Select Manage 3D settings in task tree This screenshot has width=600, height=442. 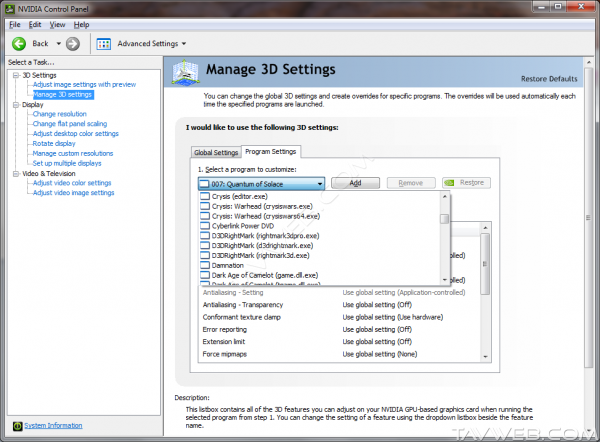(x=63, y=95)
